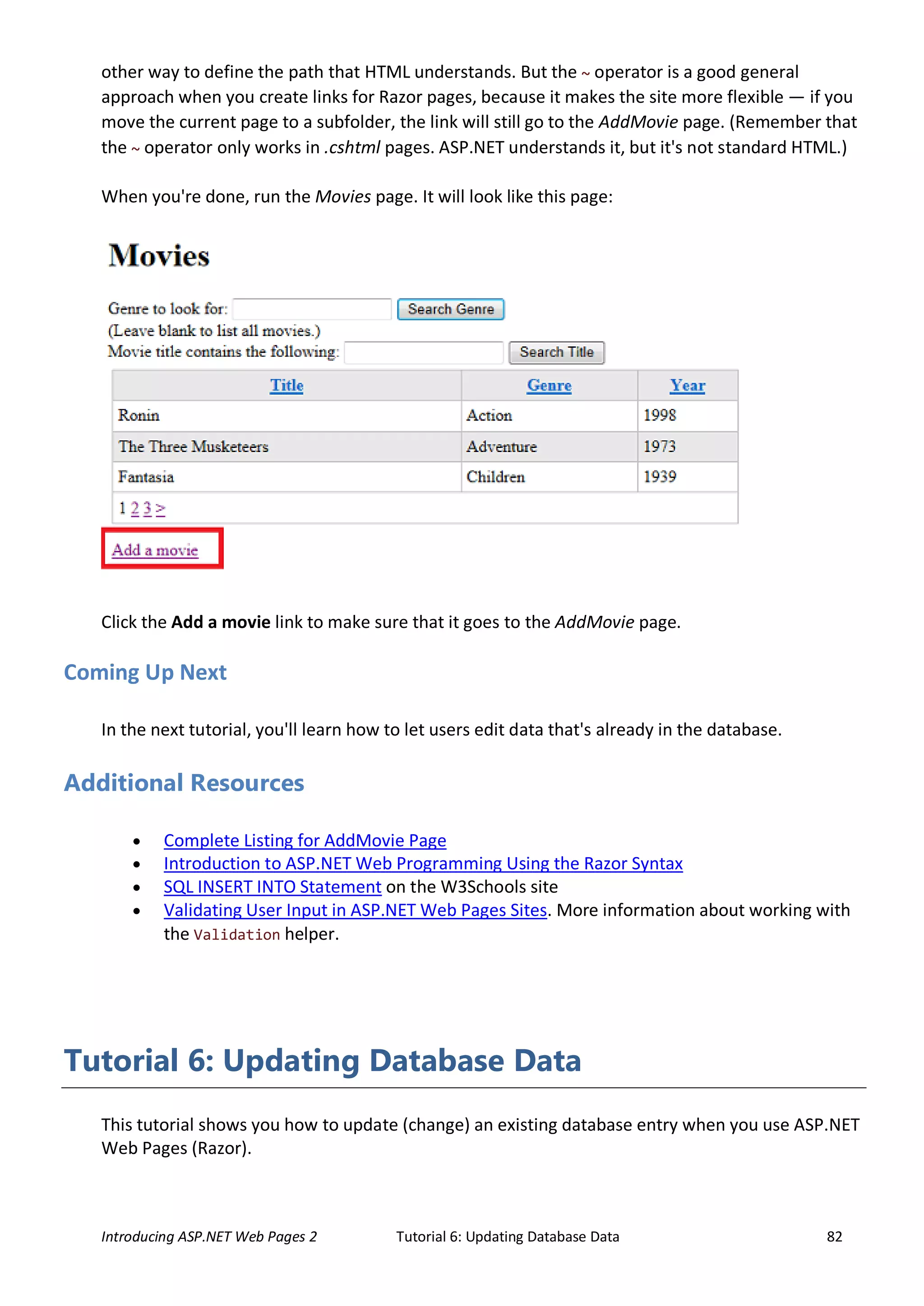This screenshot has height=1306, width=924.
Task: Go to page 3 of movies grid
Action: [x=148, y=508]
